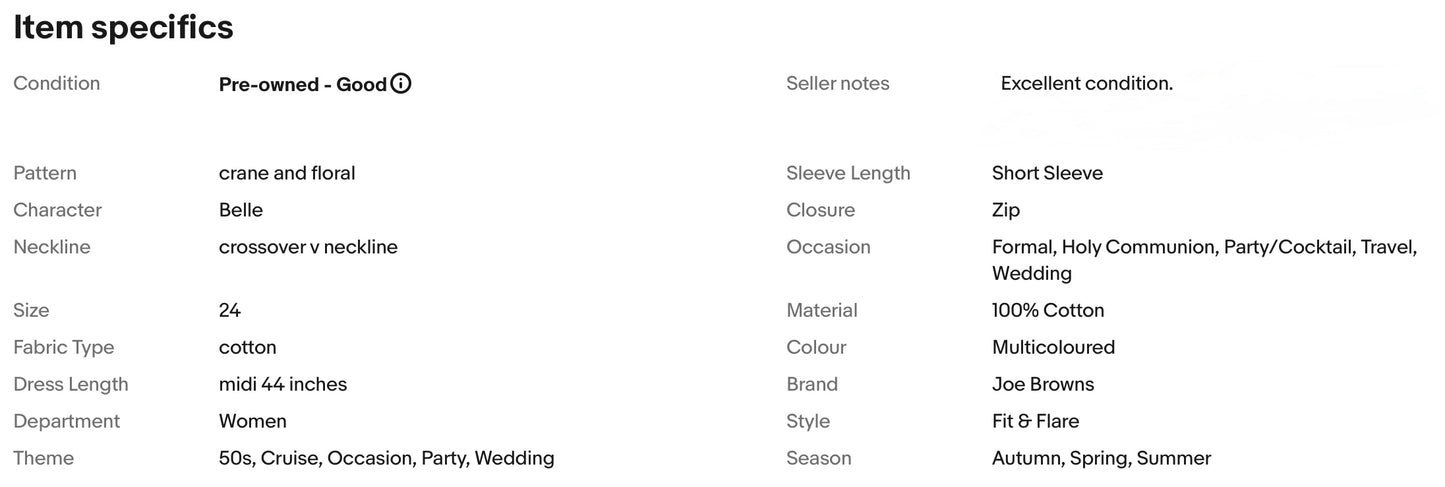
Task: Click the crane and floral pattern value
Action: click(287, 173)
